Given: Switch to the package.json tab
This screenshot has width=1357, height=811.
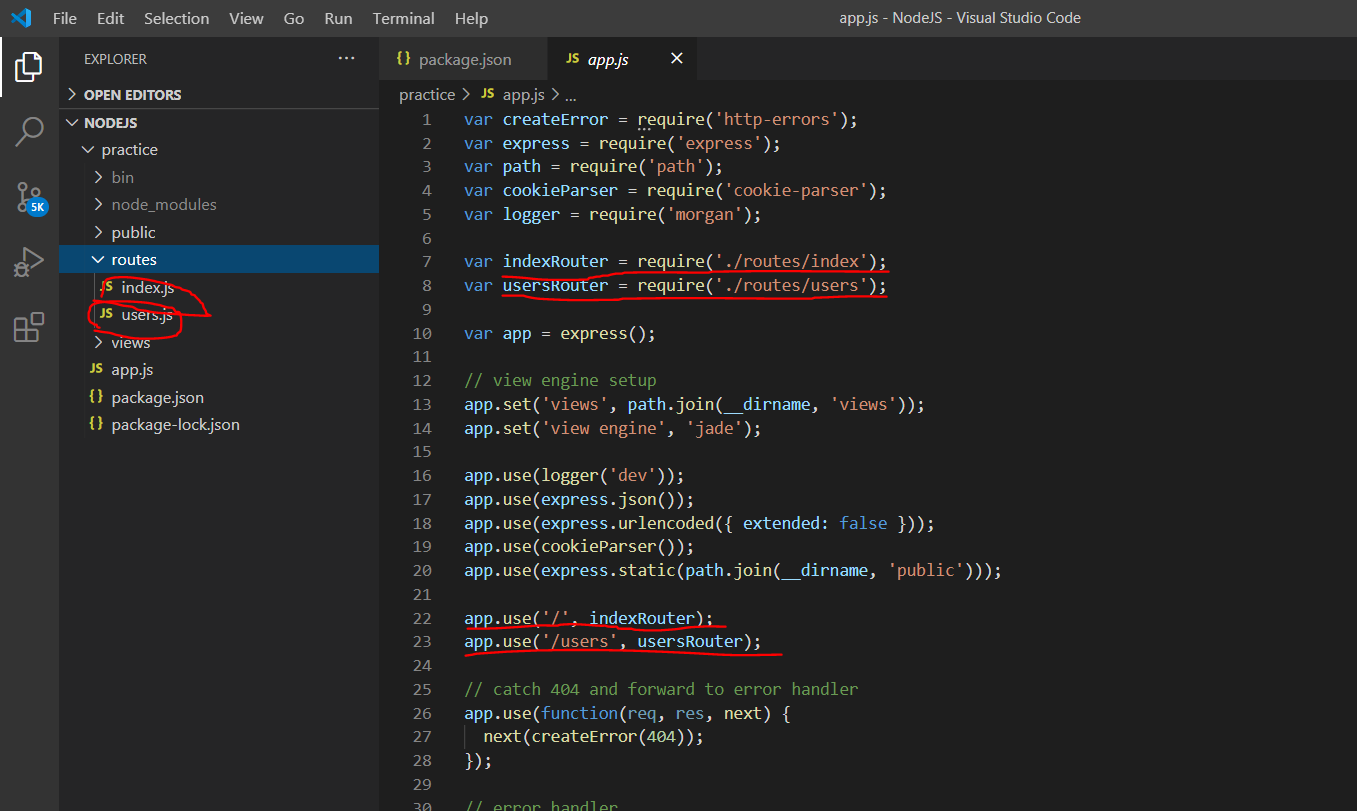Looking at the screenshot, I should point(464,59).
